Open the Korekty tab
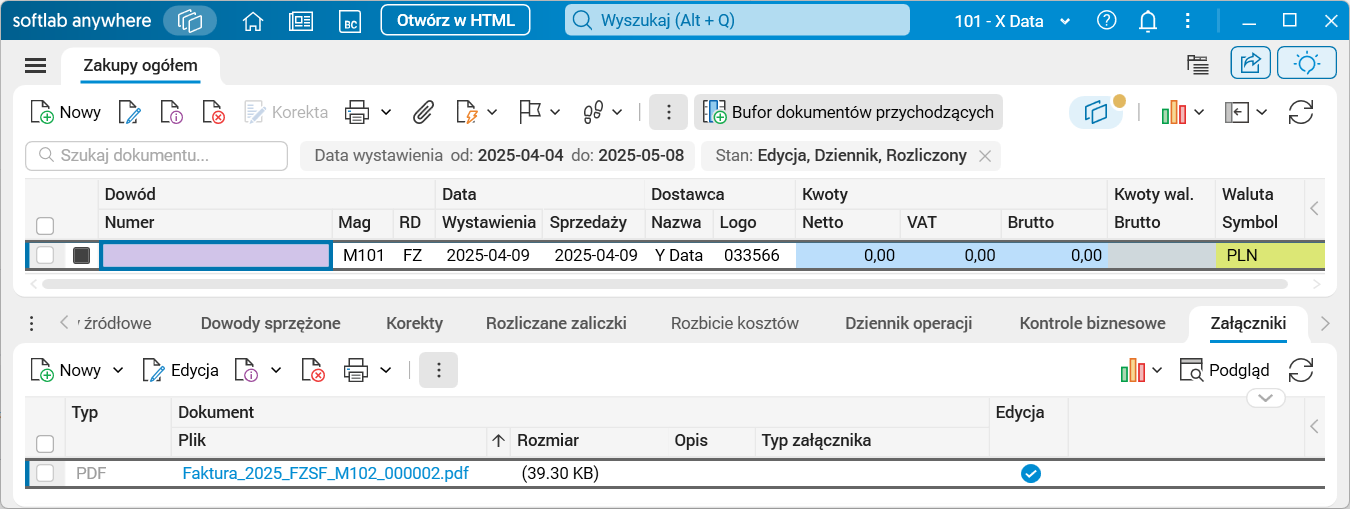 pyautogui.click(x=414, y=323)
